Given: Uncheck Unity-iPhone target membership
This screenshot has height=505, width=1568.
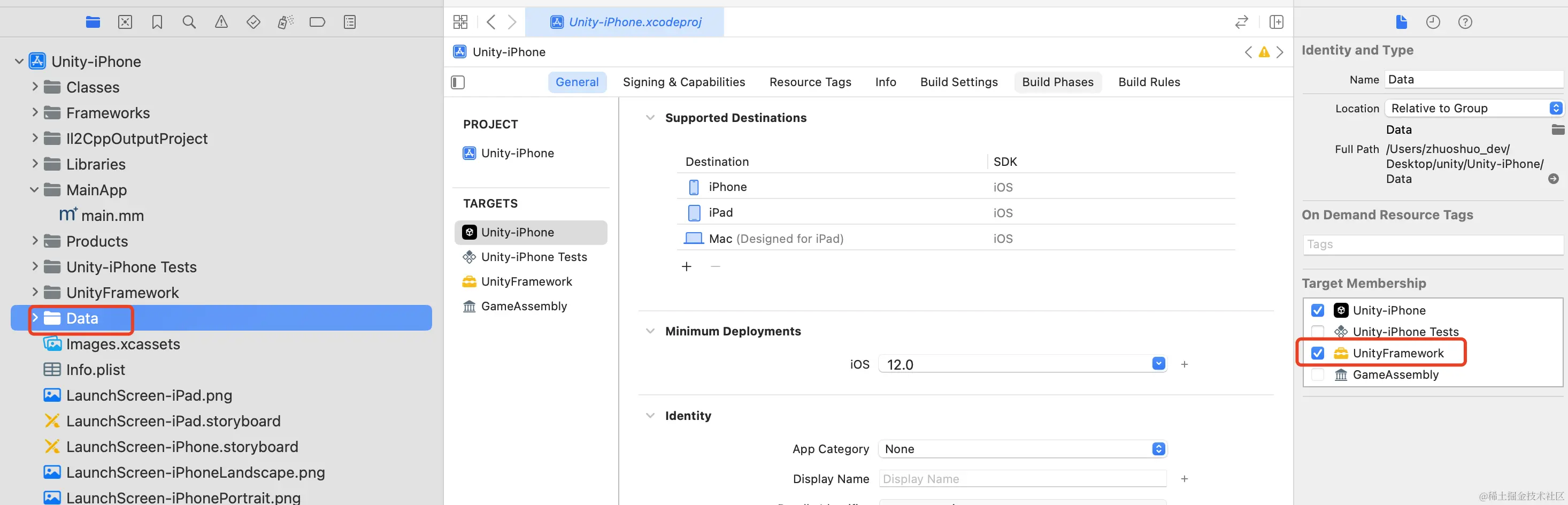Looking at the screenshot, I should point(1318,311).
